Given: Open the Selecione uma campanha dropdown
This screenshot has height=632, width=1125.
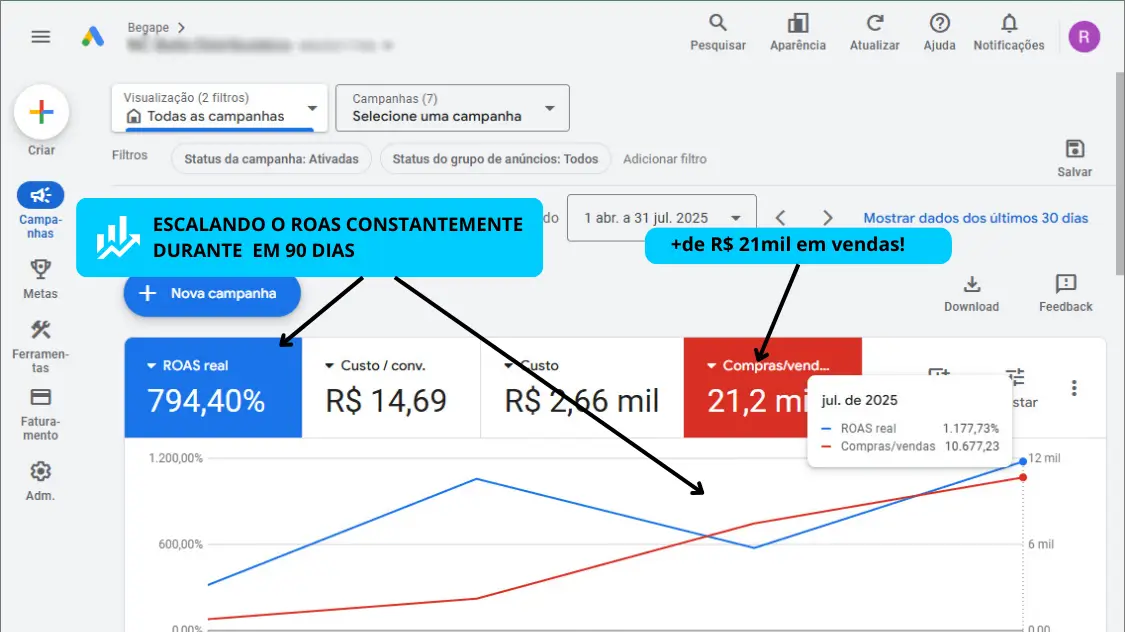Looking at the screenshot, I should 452,108.
